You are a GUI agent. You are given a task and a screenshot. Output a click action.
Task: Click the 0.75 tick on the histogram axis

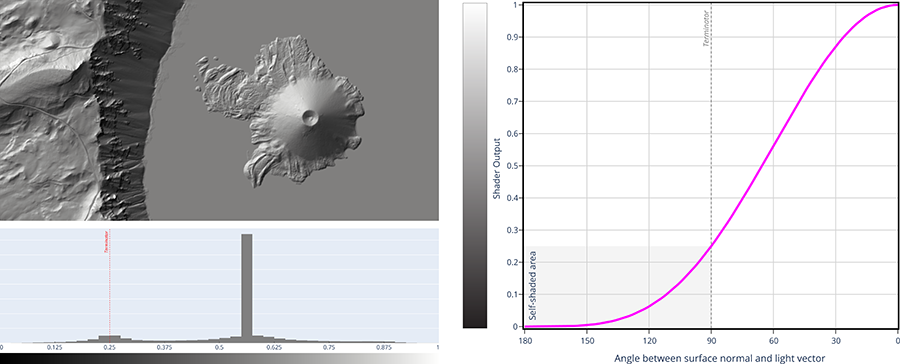[328, 347]
